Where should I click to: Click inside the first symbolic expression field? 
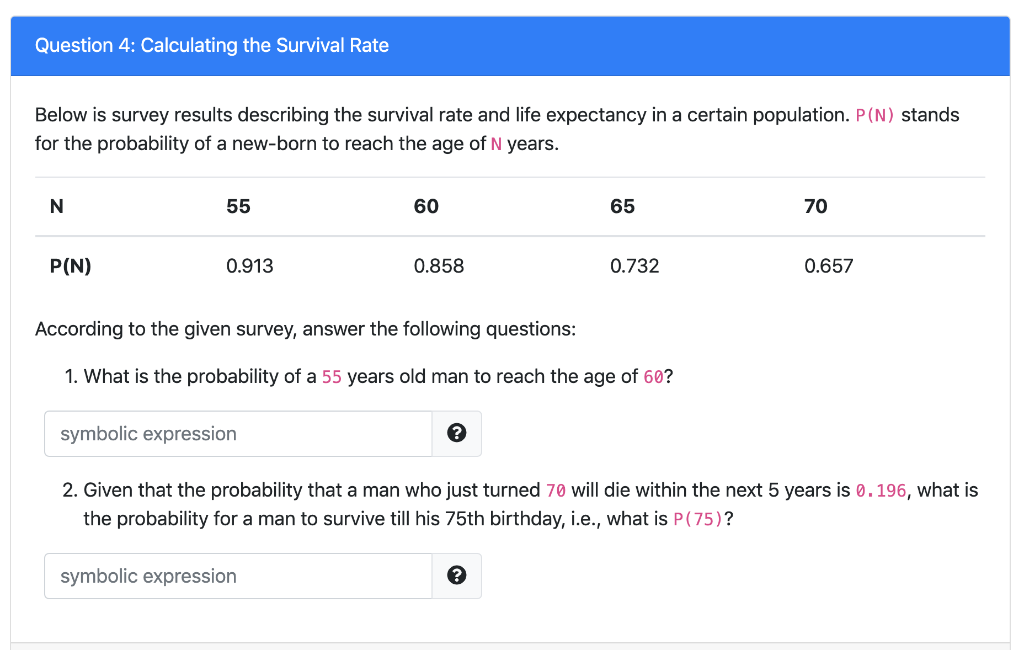[237, 433]
